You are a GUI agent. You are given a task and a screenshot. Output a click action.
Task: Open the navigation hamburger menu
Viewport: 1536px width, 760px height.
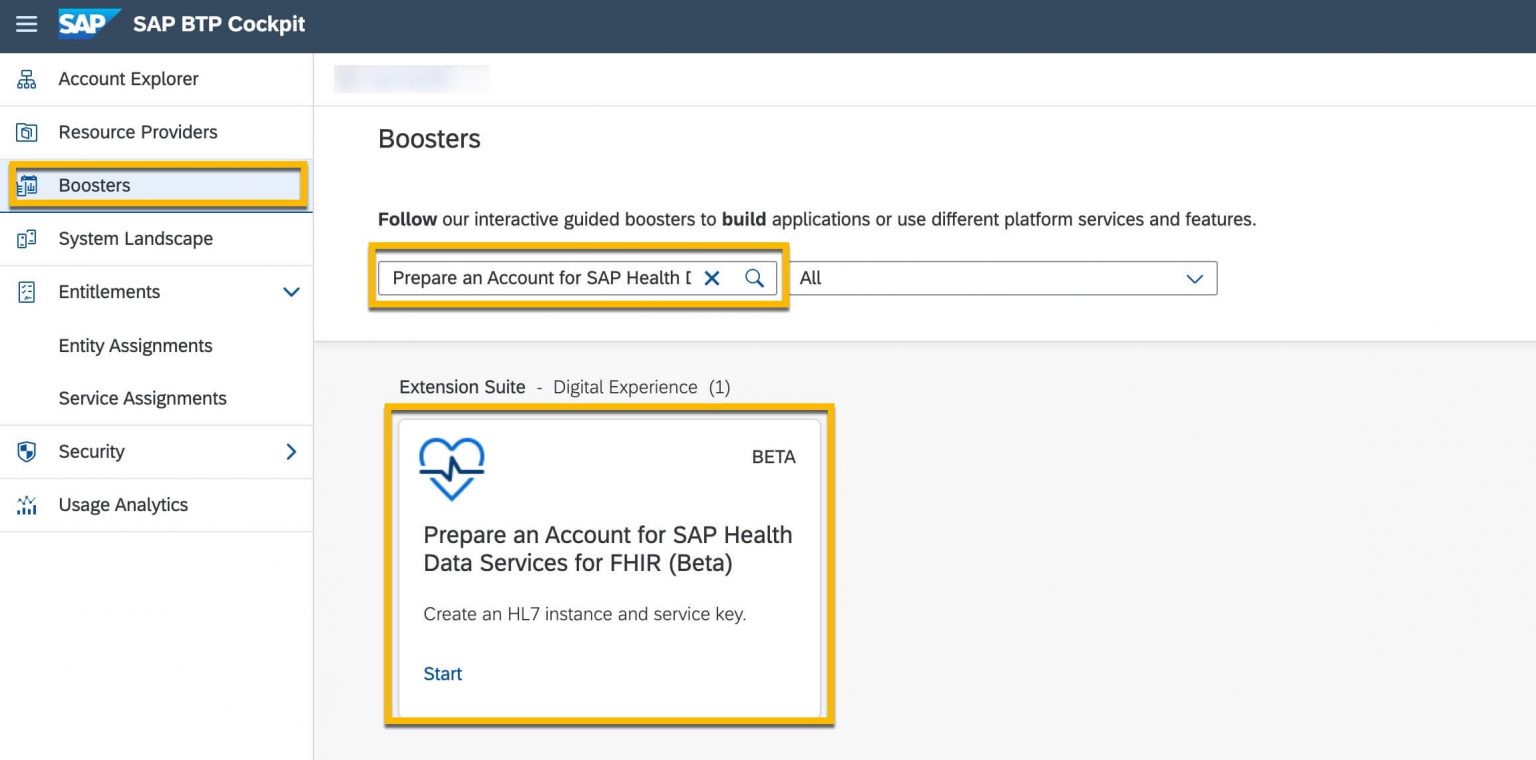point(26,24)
